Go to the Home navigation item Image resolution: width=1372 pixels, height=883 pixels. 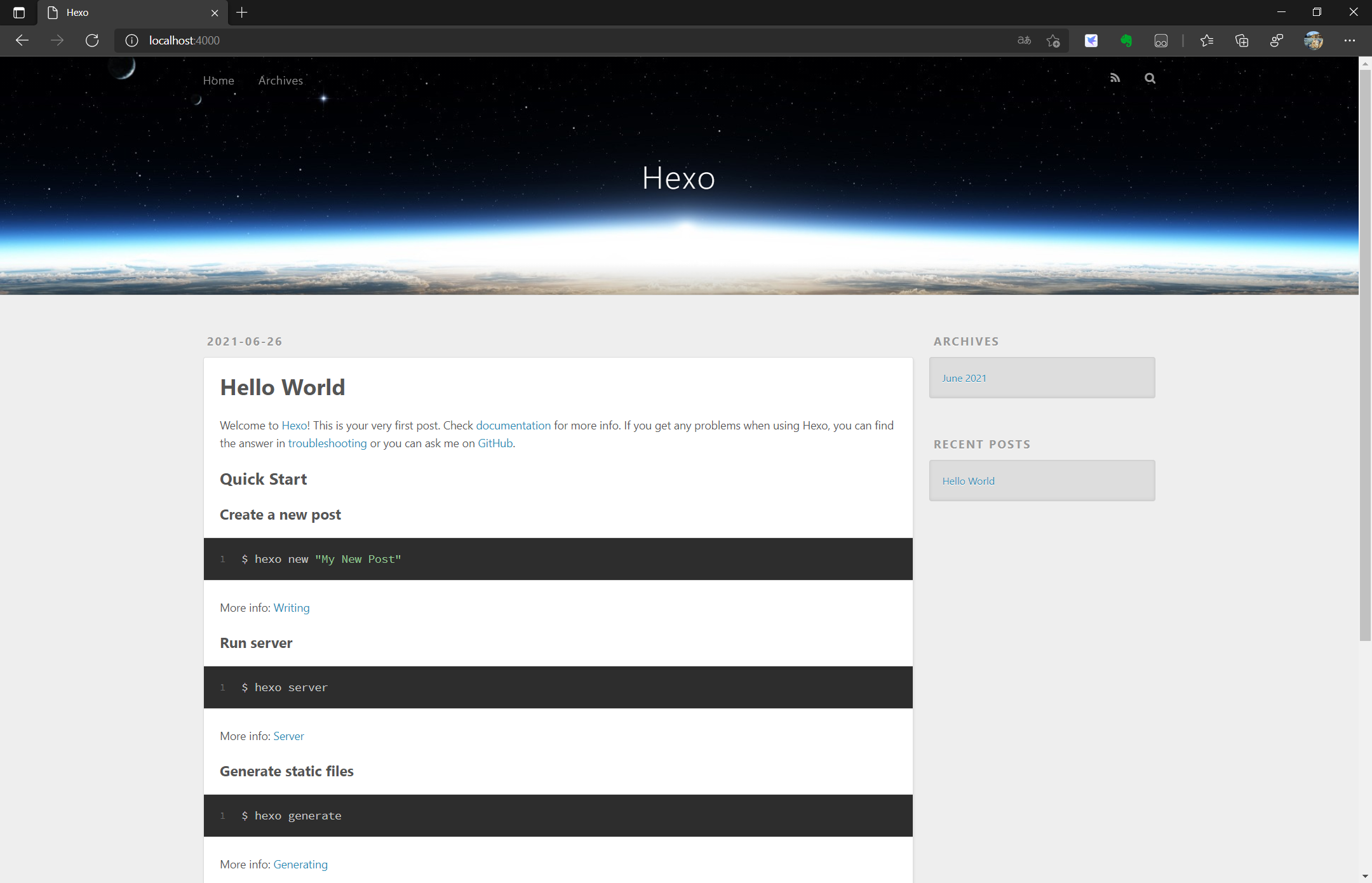coord(219,81)
